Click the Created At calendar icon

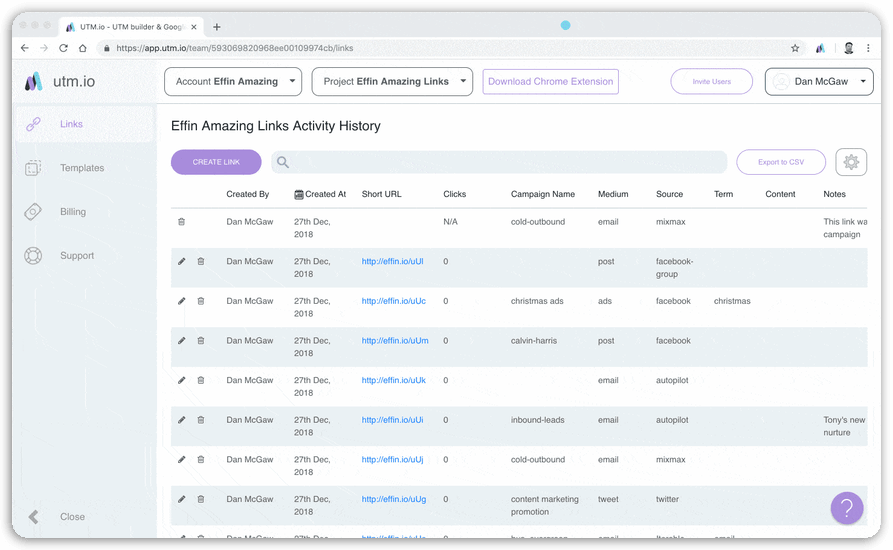[x=298, y=195]
